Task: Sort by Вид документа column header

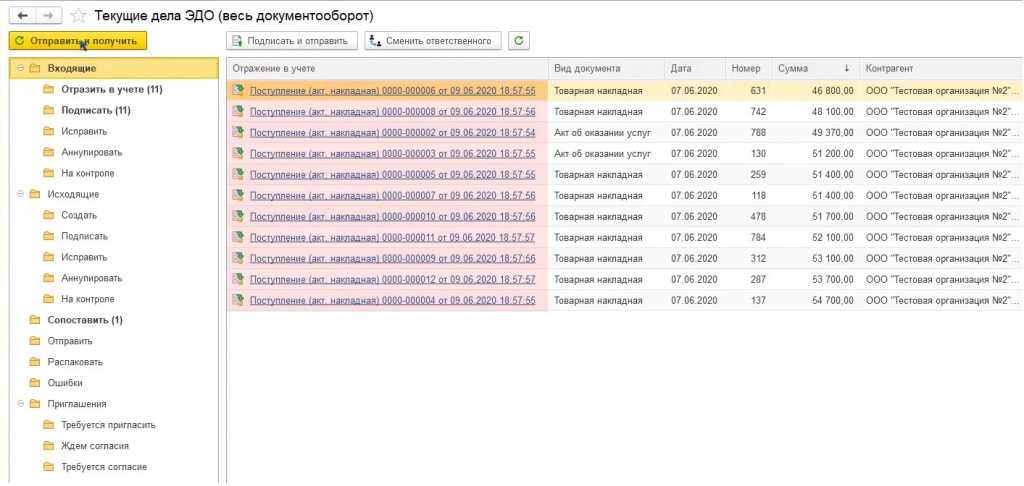Action: pos(607,68)
